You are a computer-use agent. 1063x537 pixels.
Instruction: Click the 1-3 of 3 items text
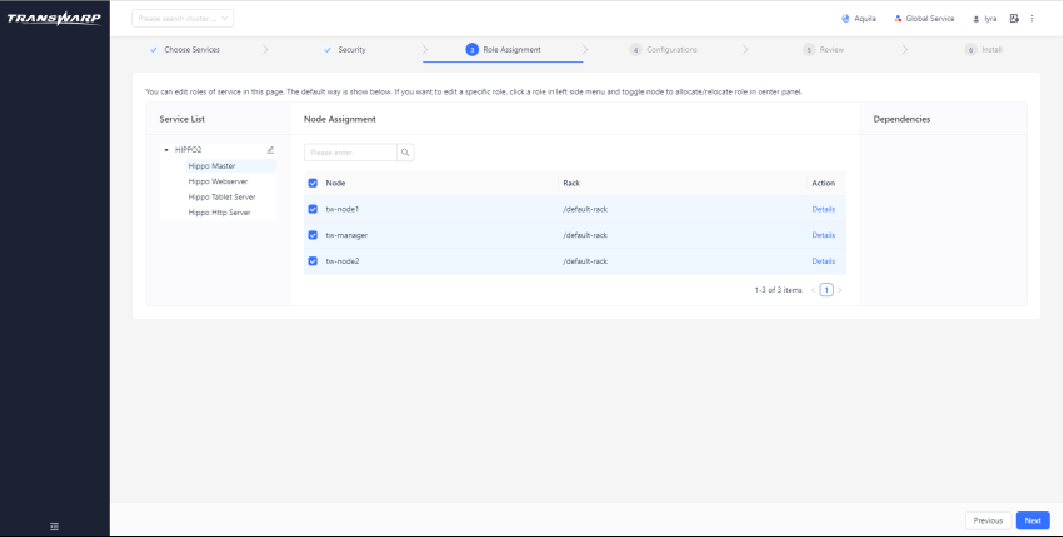[778, 290]
